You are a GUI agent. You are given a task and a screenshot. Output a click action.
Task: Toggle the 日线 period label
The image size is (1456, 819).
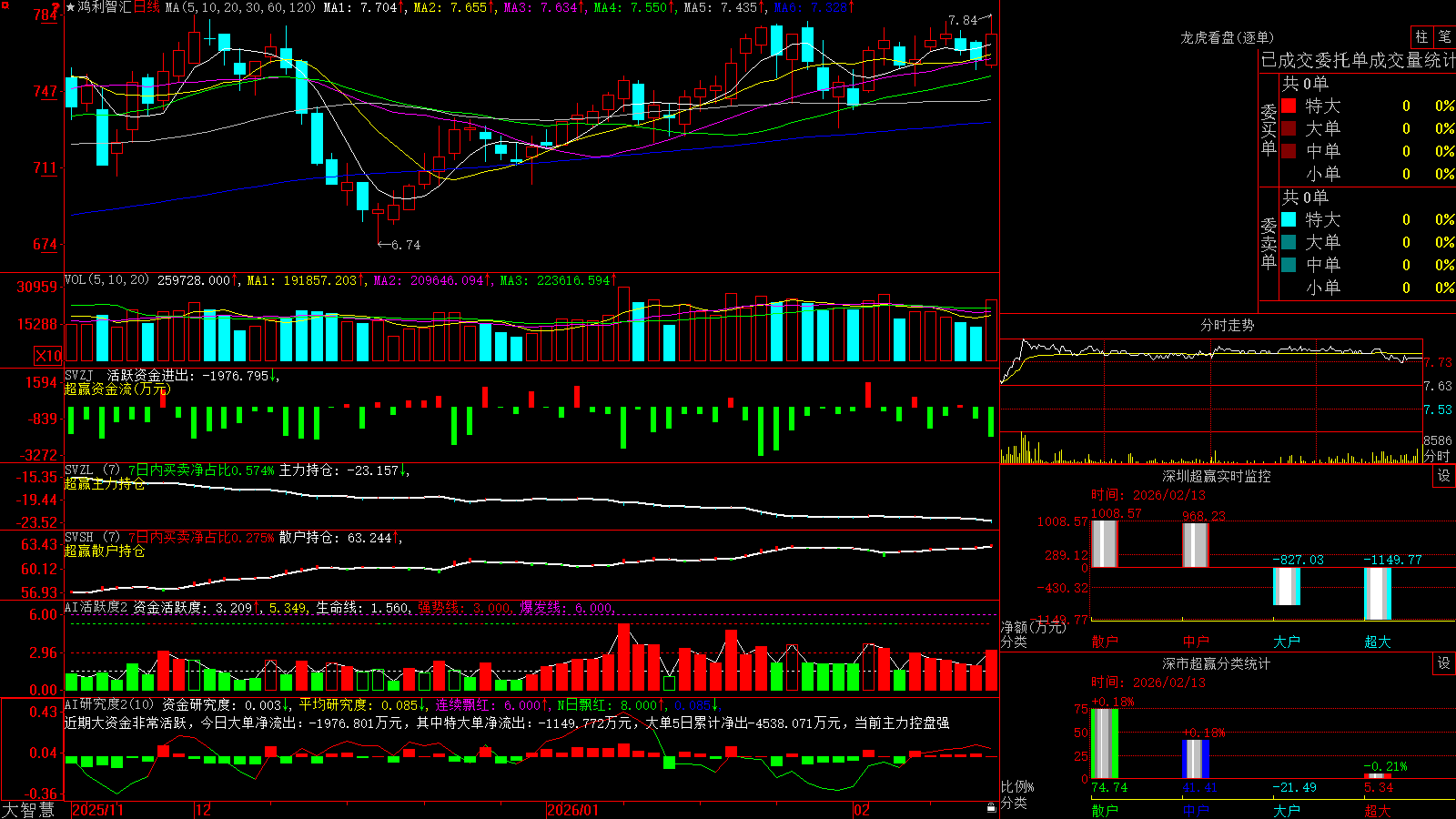click(147, 7)
